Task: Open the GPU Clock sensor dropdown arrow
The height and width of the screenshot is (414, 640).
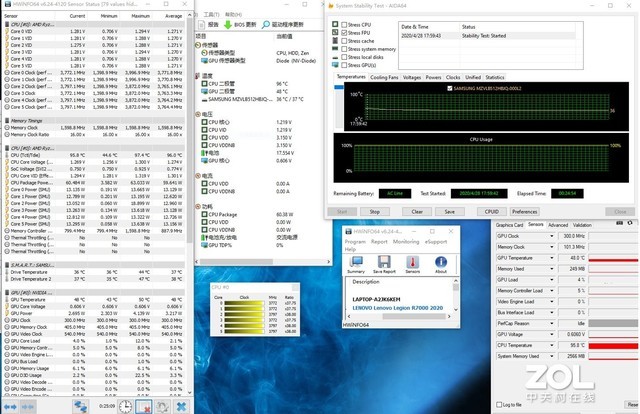Action: (552, 236)
